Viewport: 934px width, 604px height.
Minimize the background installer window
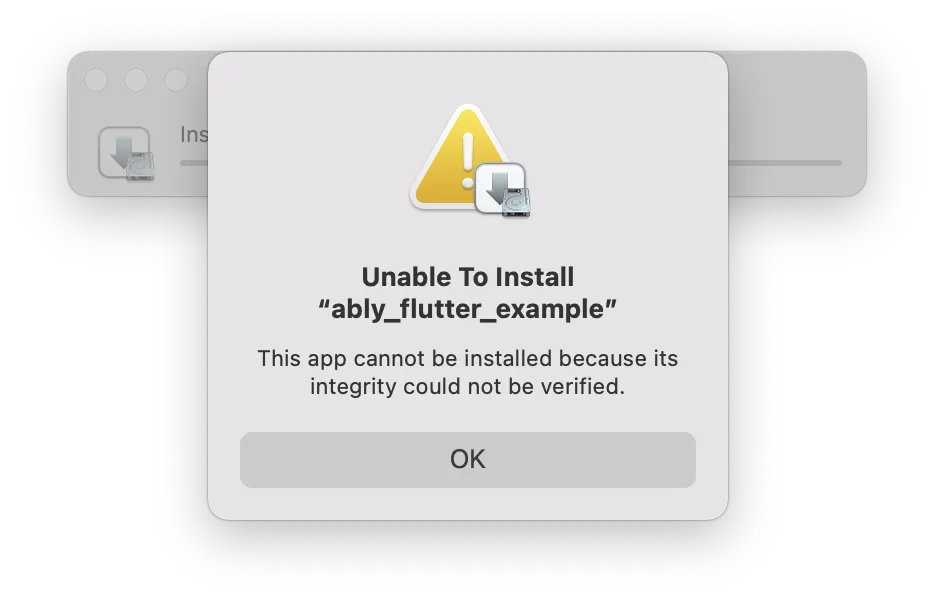point(136,80)
